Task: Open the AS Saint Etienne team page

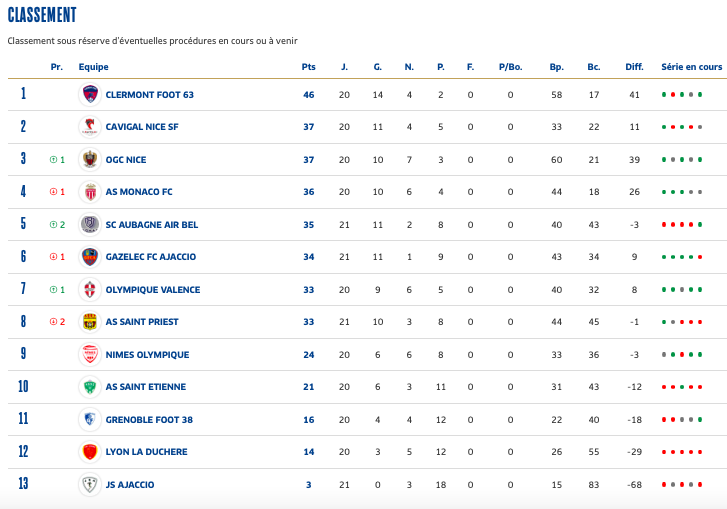Action: [145, 387]
